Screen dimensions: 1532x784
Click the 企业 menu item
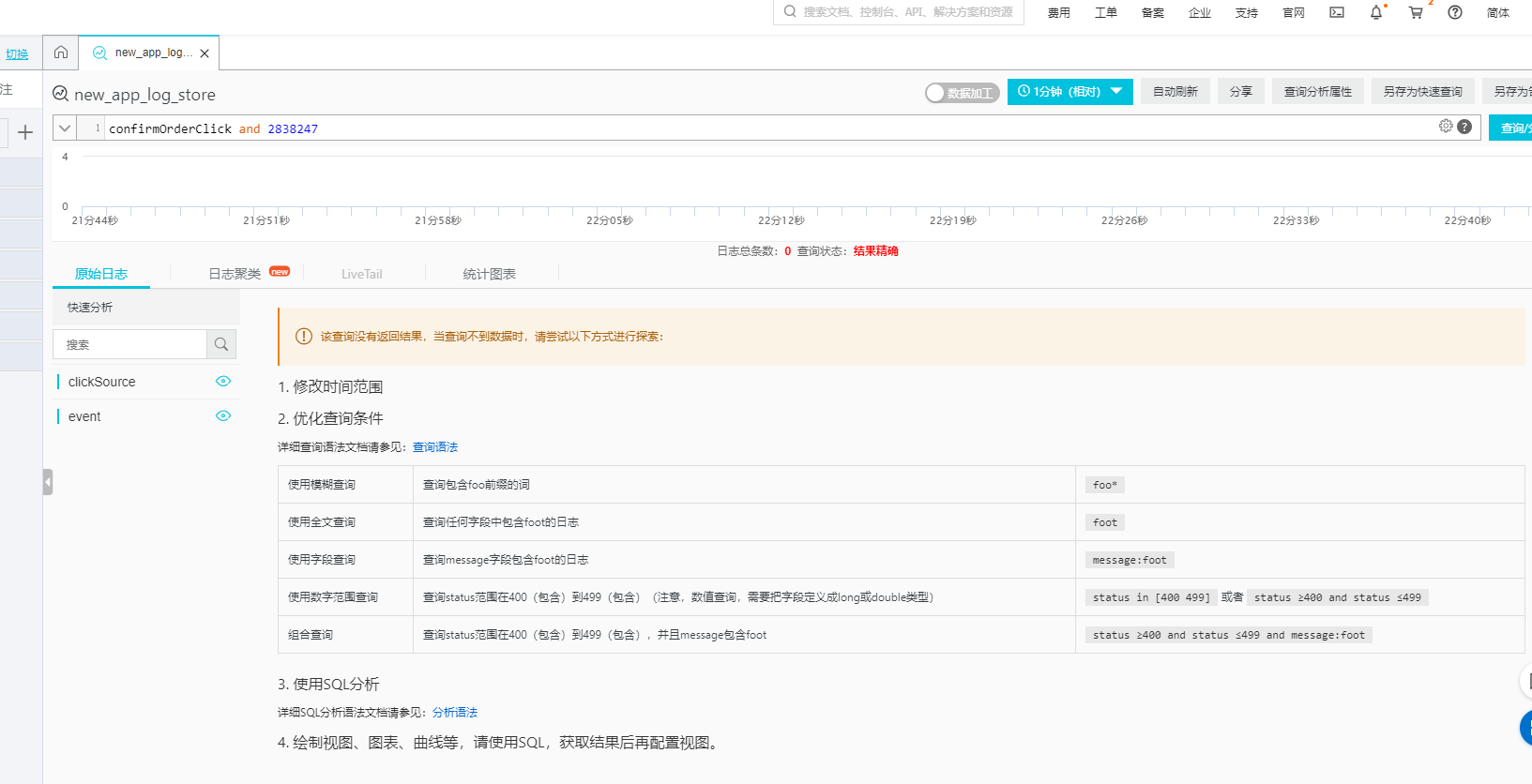pos(1200,13)
